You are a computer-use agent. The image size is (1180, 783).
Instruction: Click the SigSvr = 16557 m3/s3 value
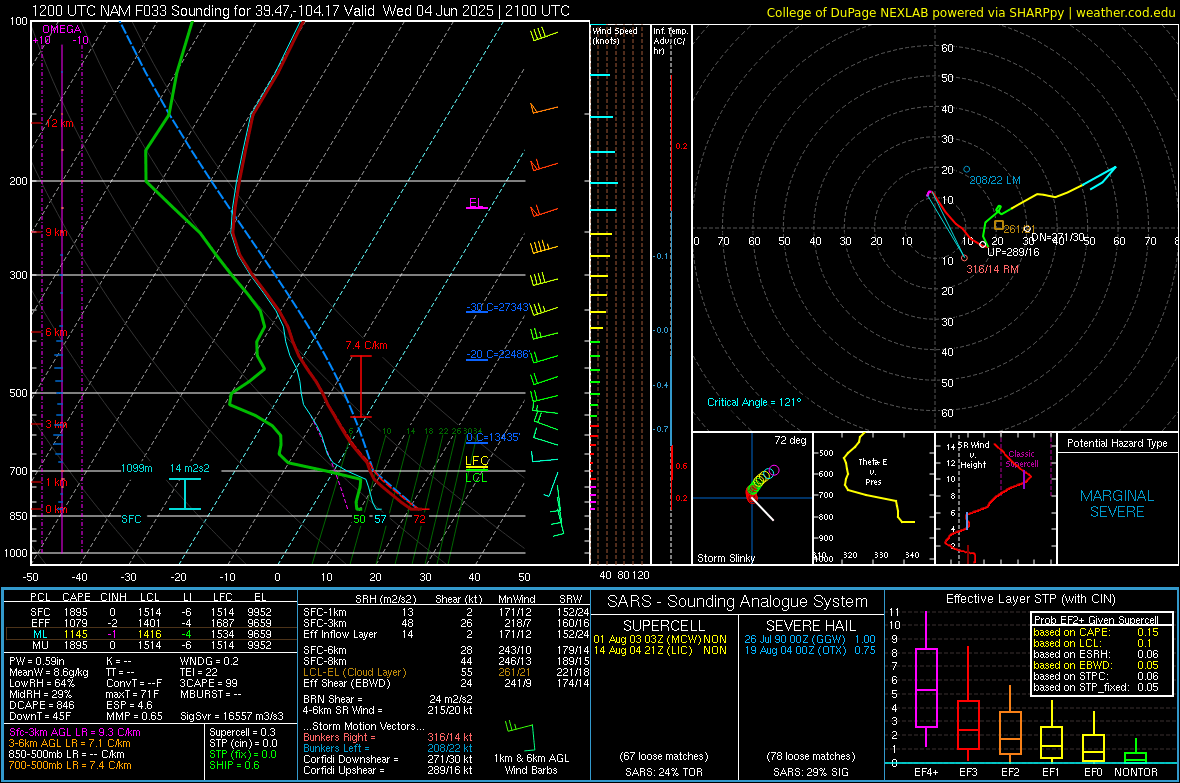click(232, 716)
